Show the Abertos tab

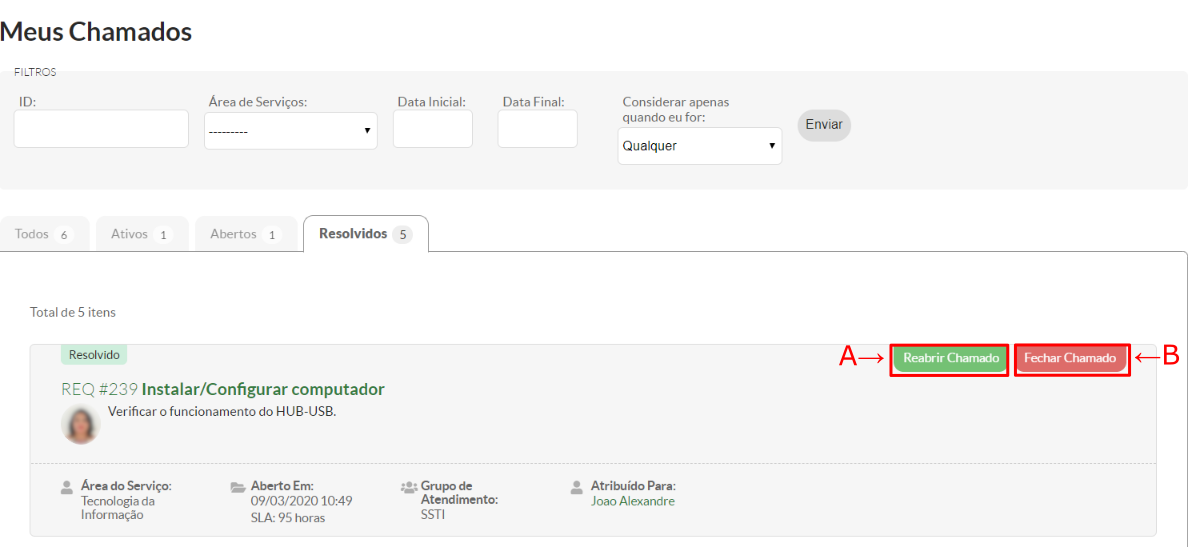(x=245, y=234)
